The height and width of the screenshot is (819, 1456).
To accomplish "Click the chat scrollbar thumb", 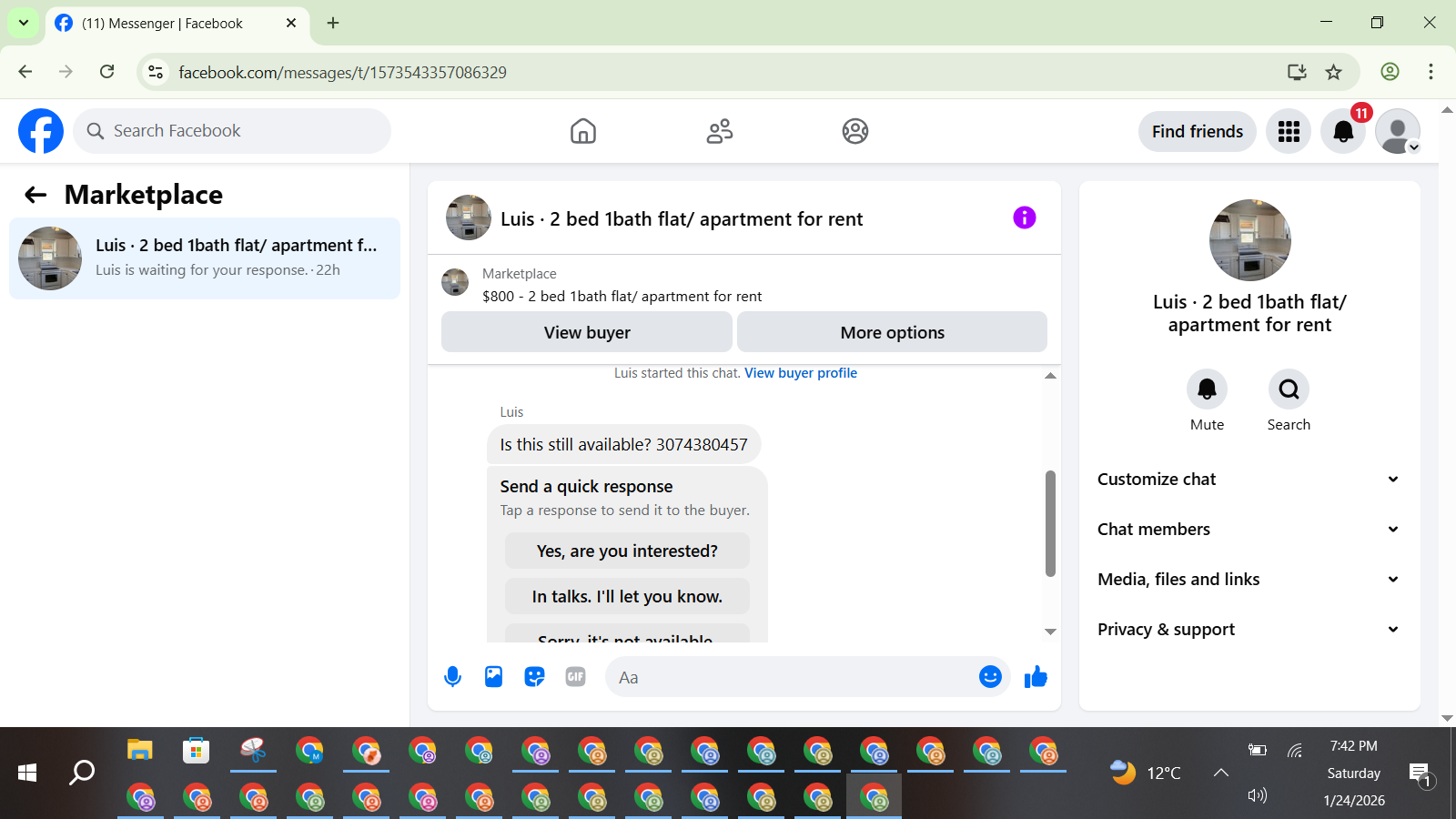I will pos(1050,523).
